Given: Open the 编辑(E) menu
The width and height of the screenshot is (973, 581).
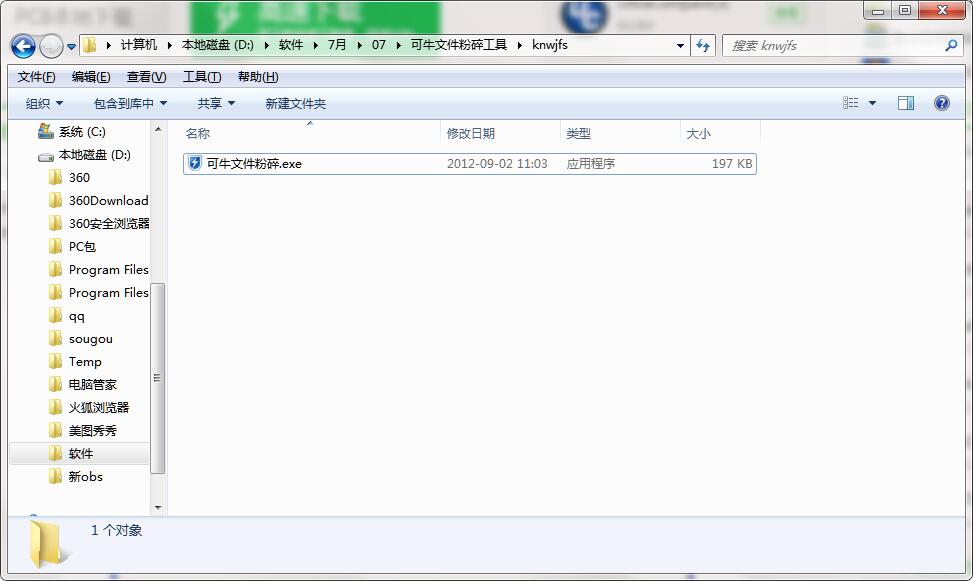Looking at the screenshot, I should pyautogui.click(x=91, y=77).
